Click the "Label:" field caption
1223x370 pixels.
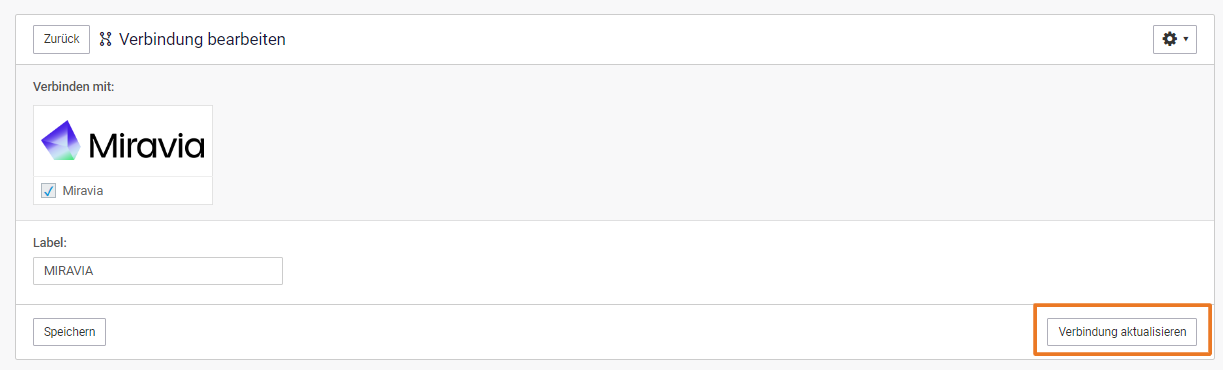coord(50,242)
